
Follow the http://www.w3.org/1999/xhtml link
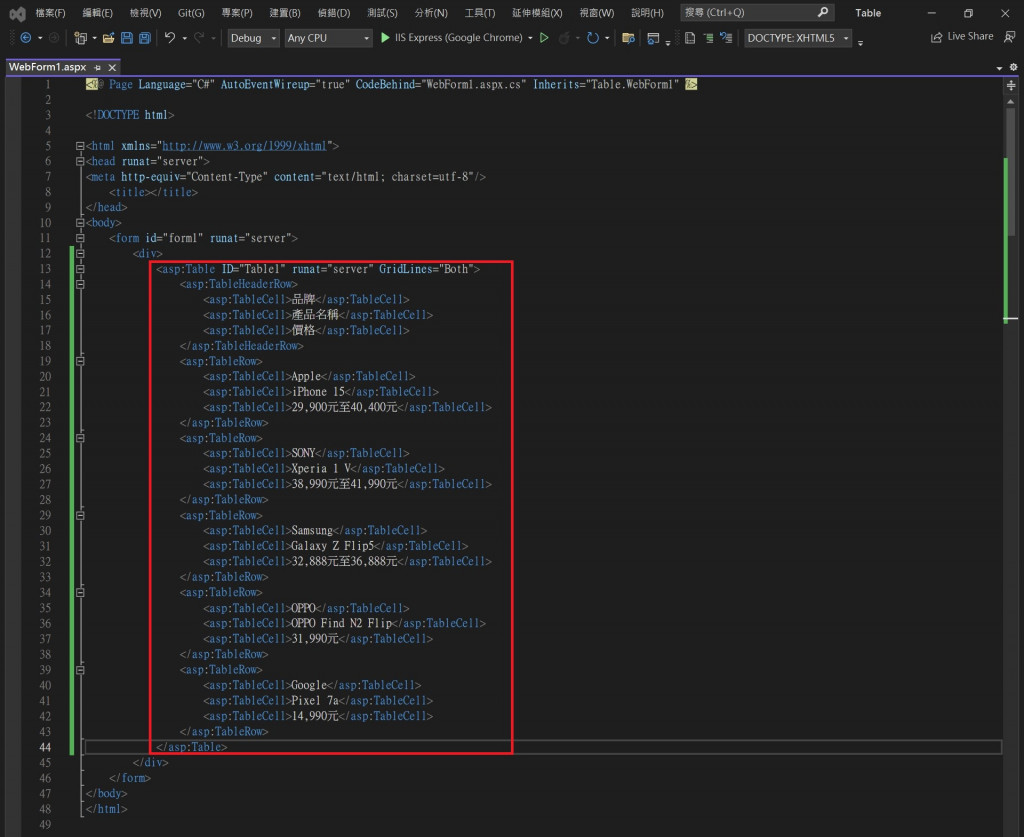244,146
